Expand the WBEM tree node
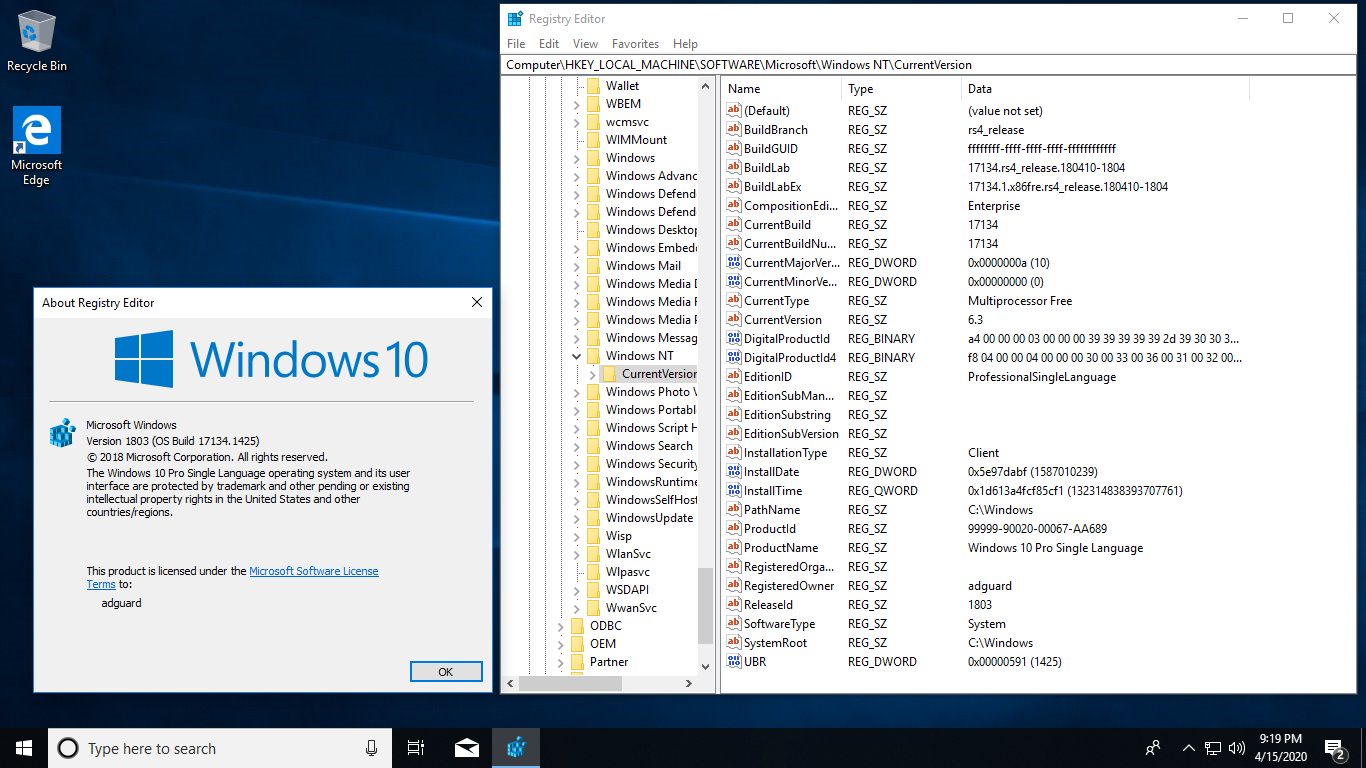Screen dimensions: 1366x768 tap(576, 104)
